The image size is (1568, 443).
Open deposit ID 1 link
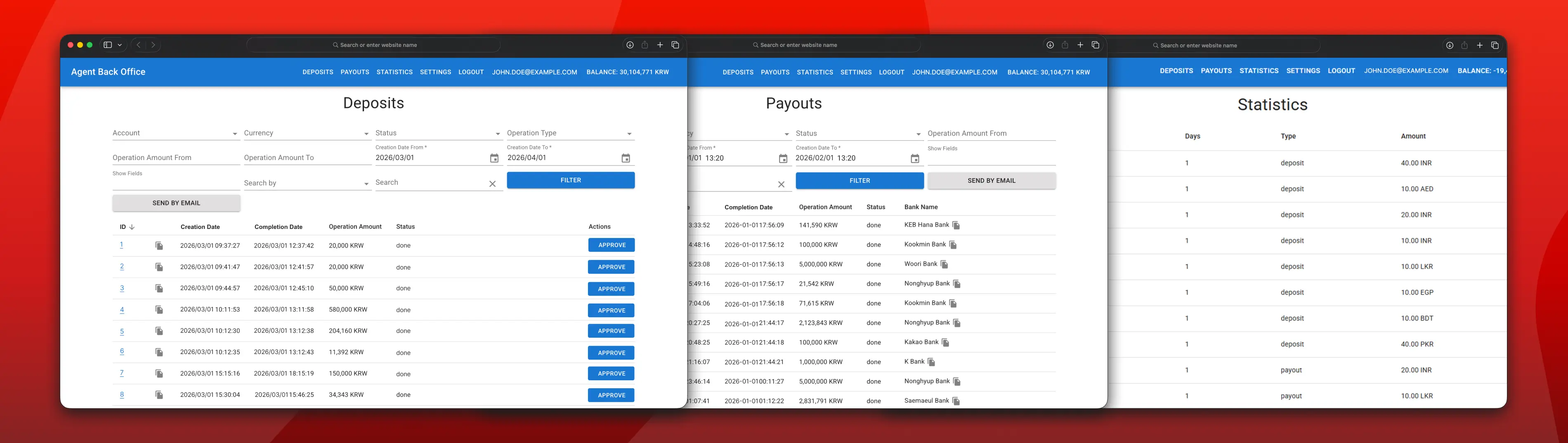121,245
